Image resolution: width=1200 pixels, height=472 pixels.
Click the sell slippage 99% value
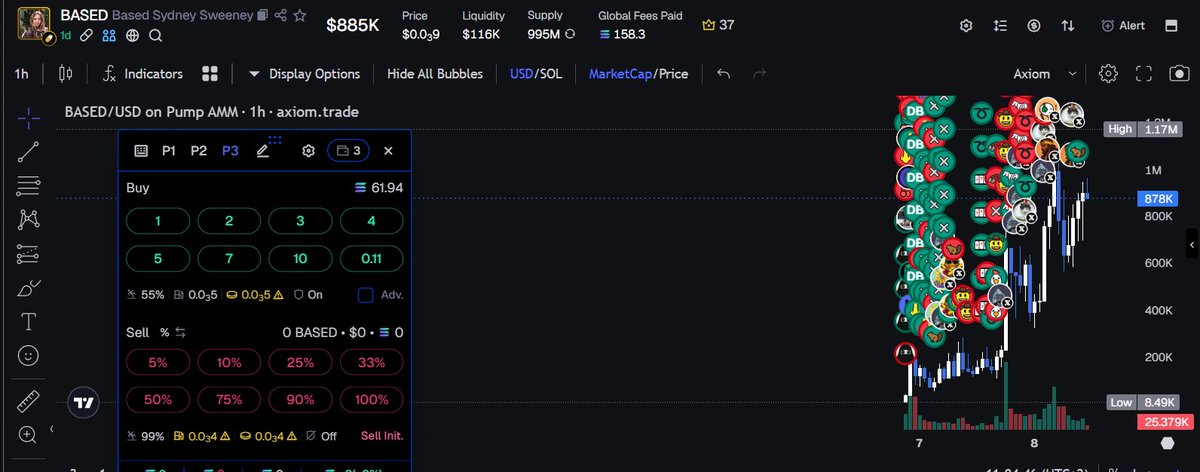146,436
